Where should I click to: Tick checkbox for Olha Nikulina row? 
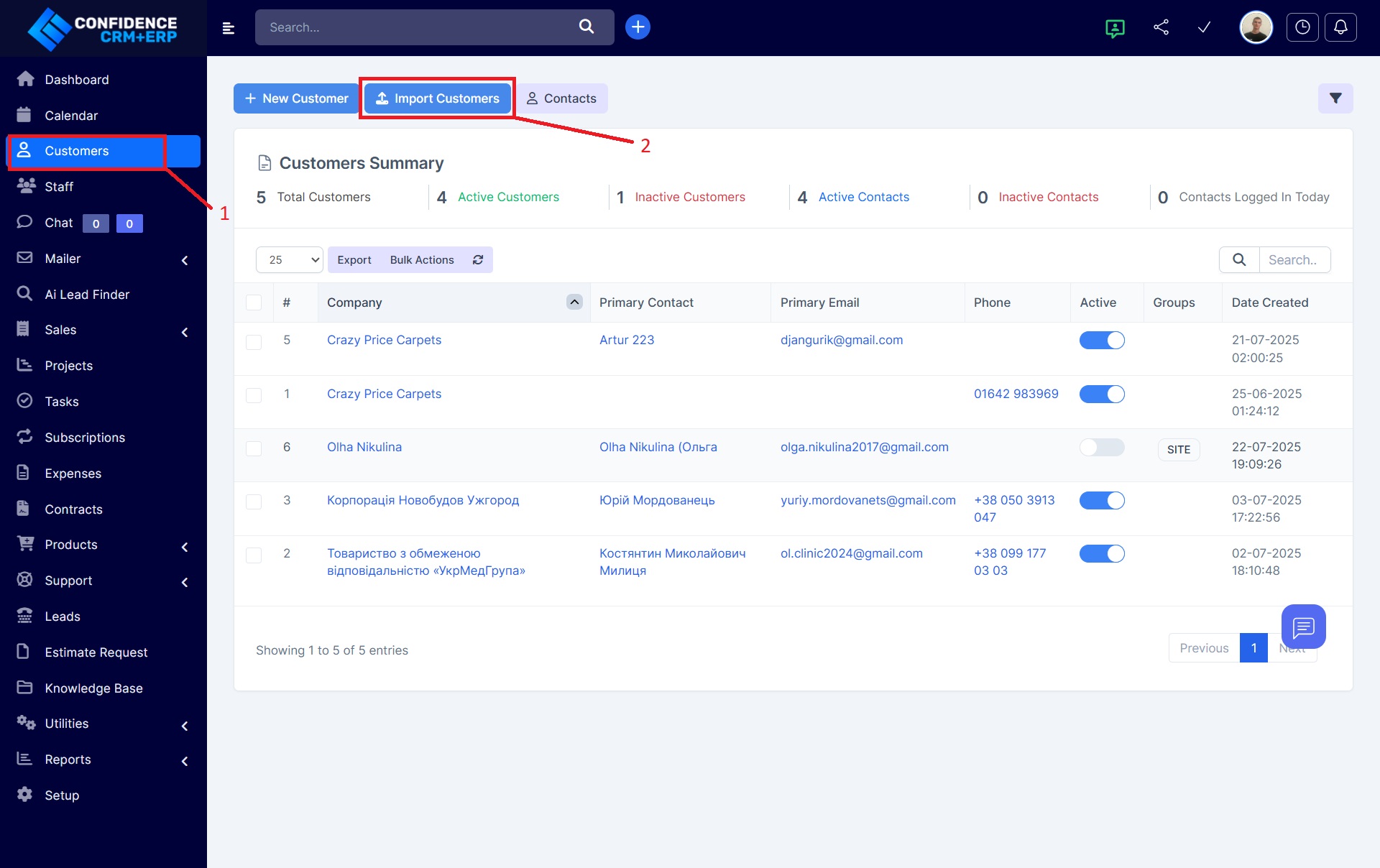click(254, 448)
